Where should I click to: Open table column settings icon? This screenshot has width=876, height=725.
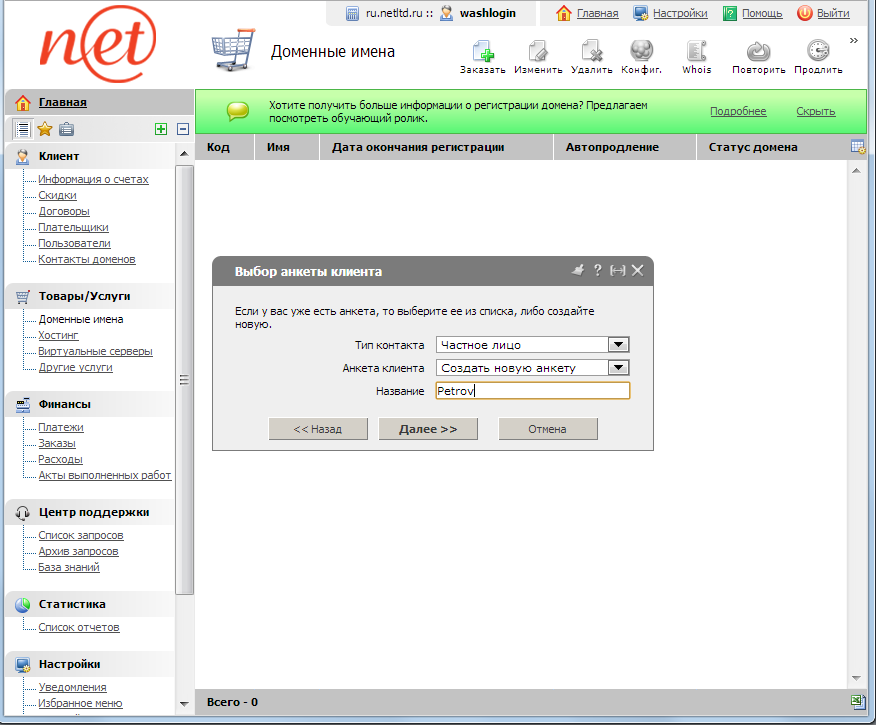(857, 147)
